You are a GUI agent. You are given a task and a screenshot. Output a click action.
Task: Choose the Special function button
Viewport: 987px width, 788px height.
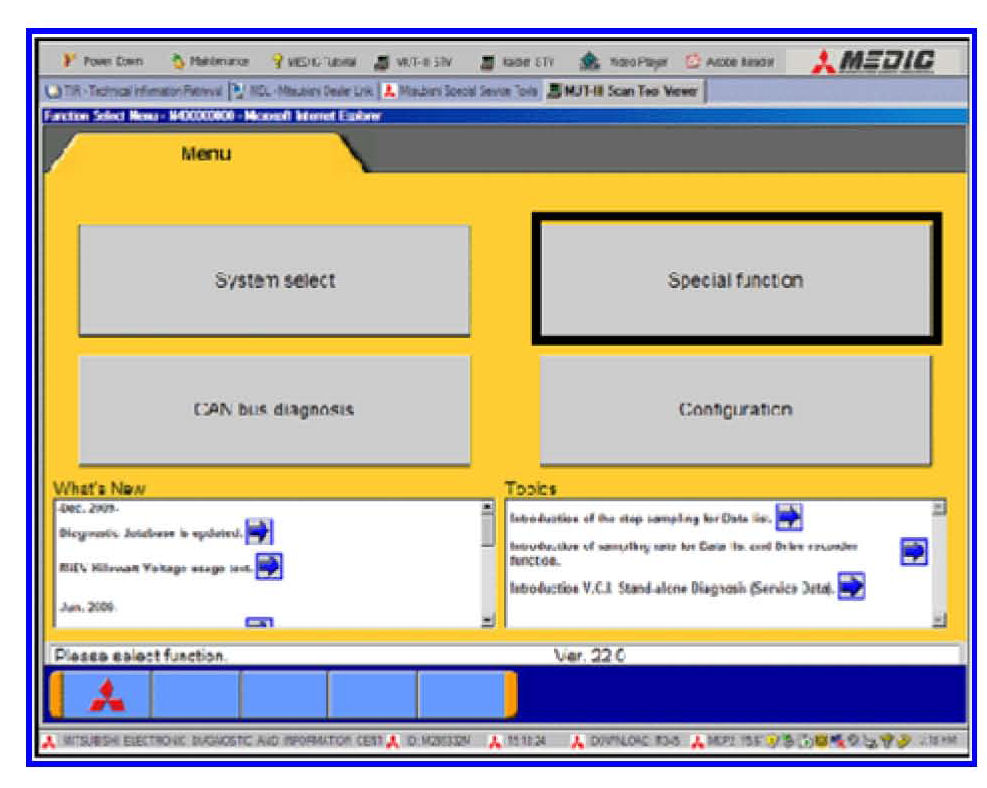tap(735, 281)
